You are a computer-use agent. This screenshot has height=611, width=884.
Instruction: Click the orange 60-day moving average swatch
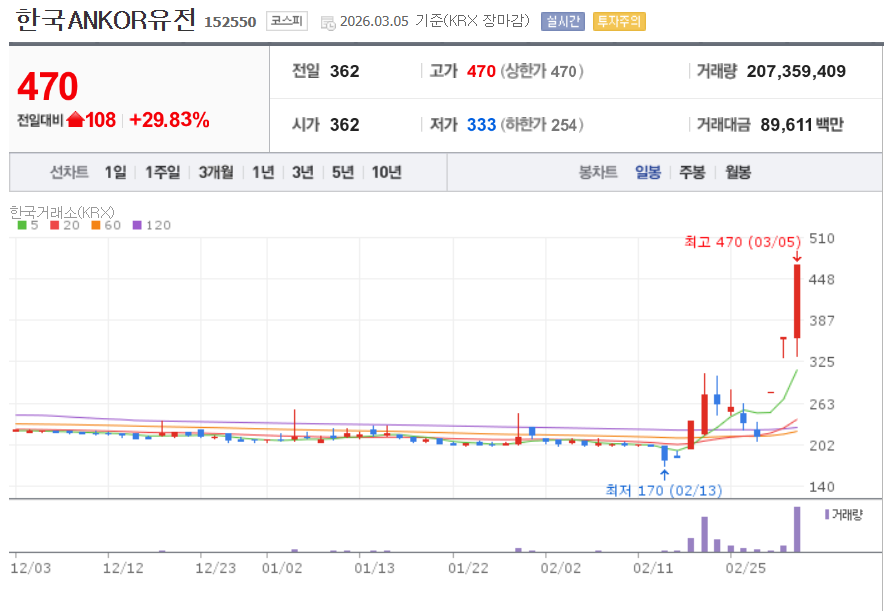pos(96,225)
